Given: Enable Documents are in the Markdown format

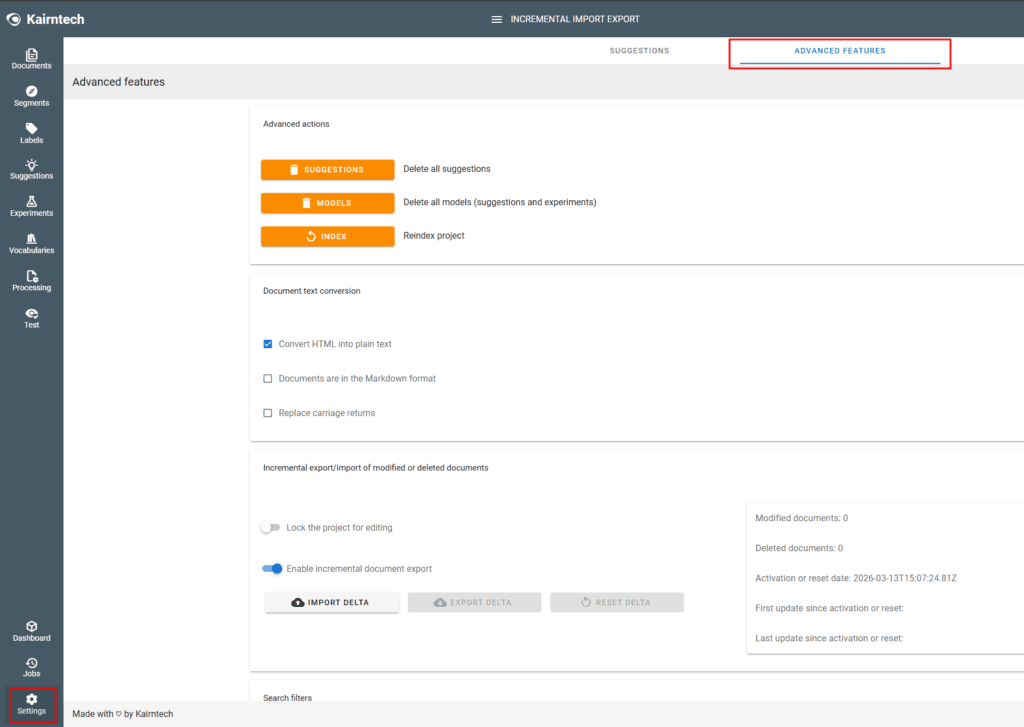Looking at the screenshot, I should click(268, 379).
